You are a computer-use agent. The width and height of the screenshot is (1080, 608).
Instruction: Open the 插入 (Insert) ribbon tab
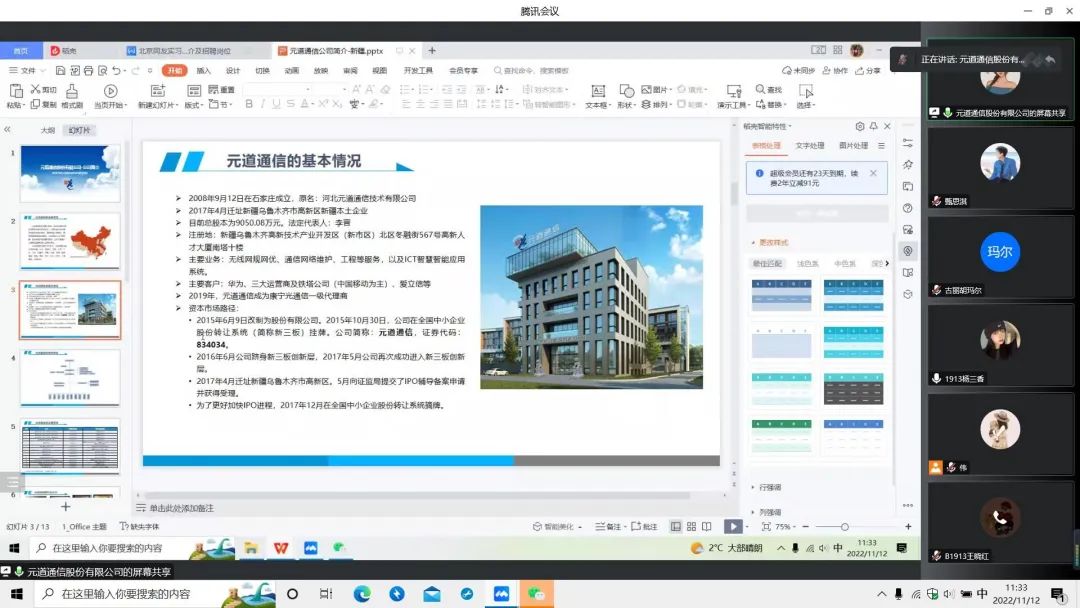point(203,70)
